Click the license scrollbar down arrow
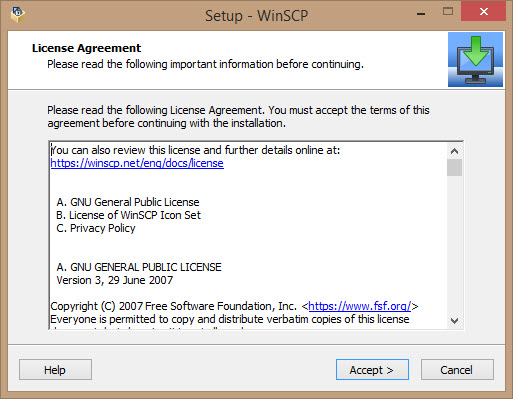Screen dimensions: 513x399 tap(454, 321)
